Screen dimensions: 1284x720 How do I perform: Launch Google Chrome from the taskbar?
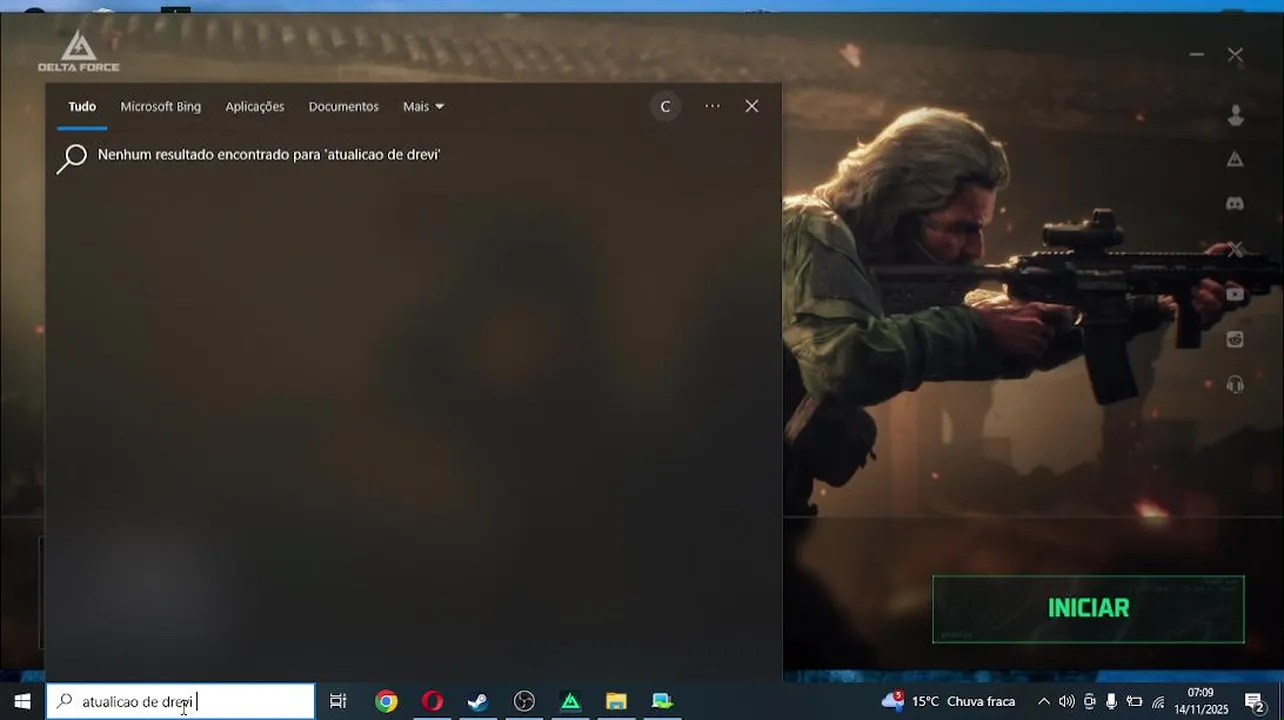point(386,701)
